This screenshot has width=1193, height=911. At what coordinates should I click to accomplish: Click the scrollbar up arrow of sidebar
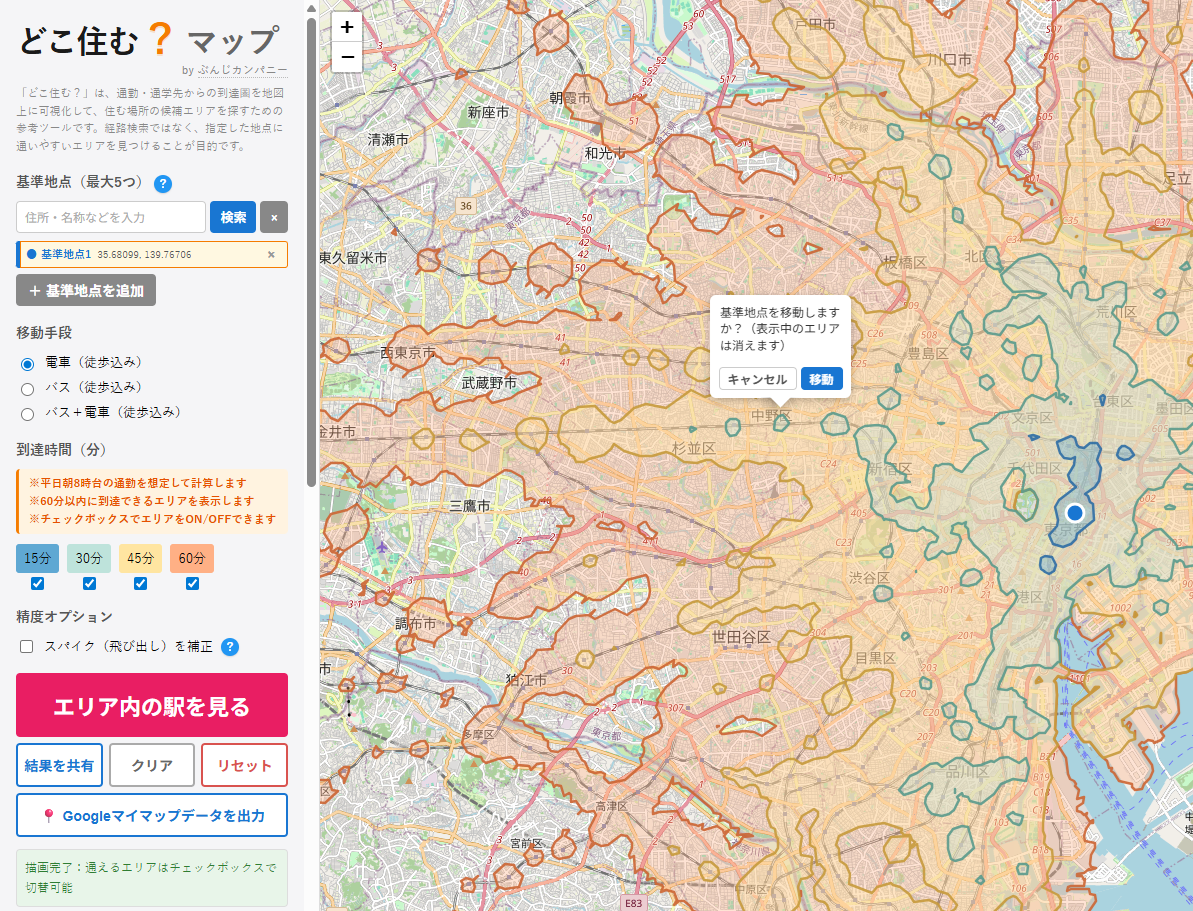(x=311, y=9)
